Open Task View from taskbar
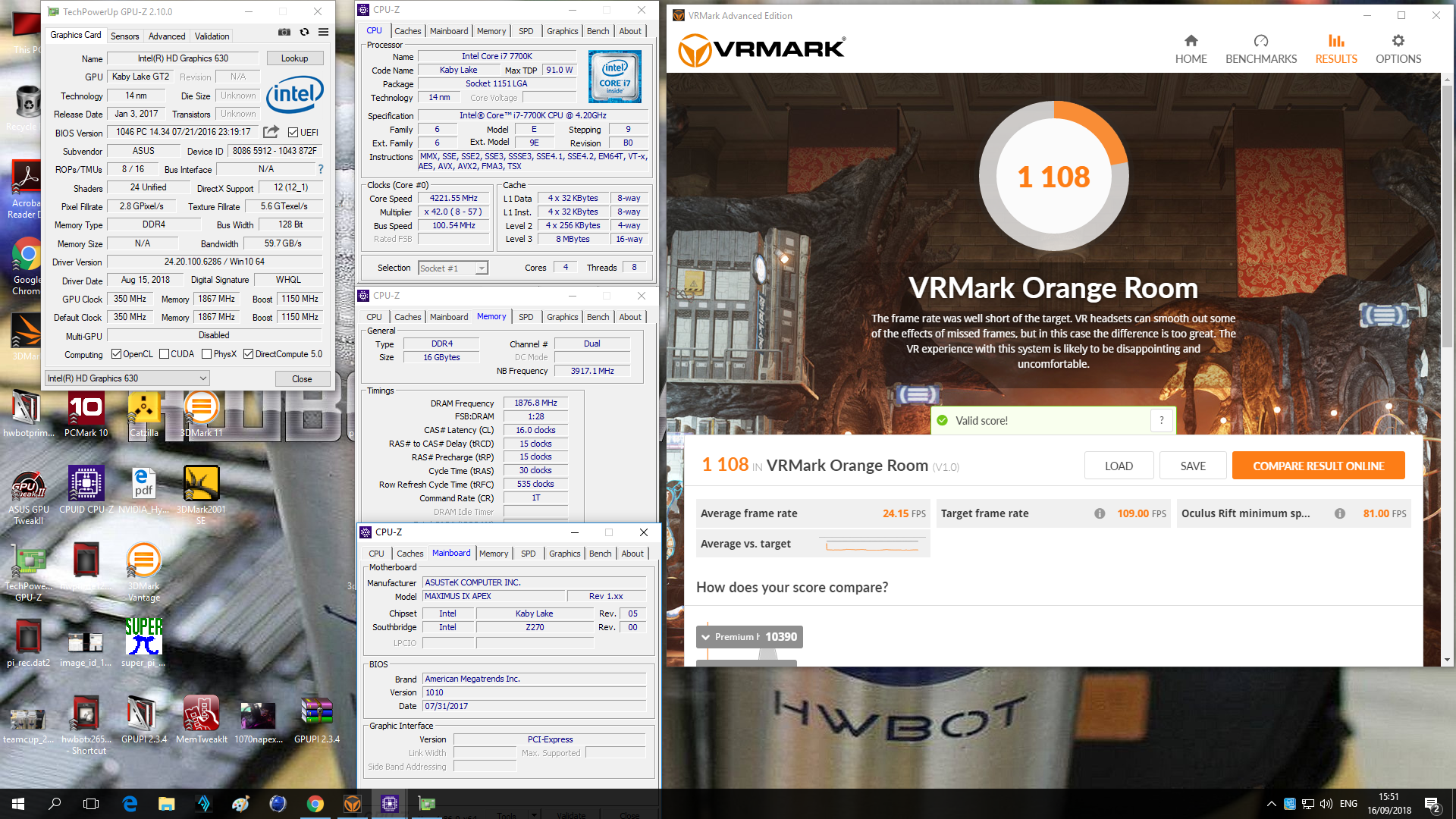This screenshot has height=819, width=1456. (x=91, y=804)
